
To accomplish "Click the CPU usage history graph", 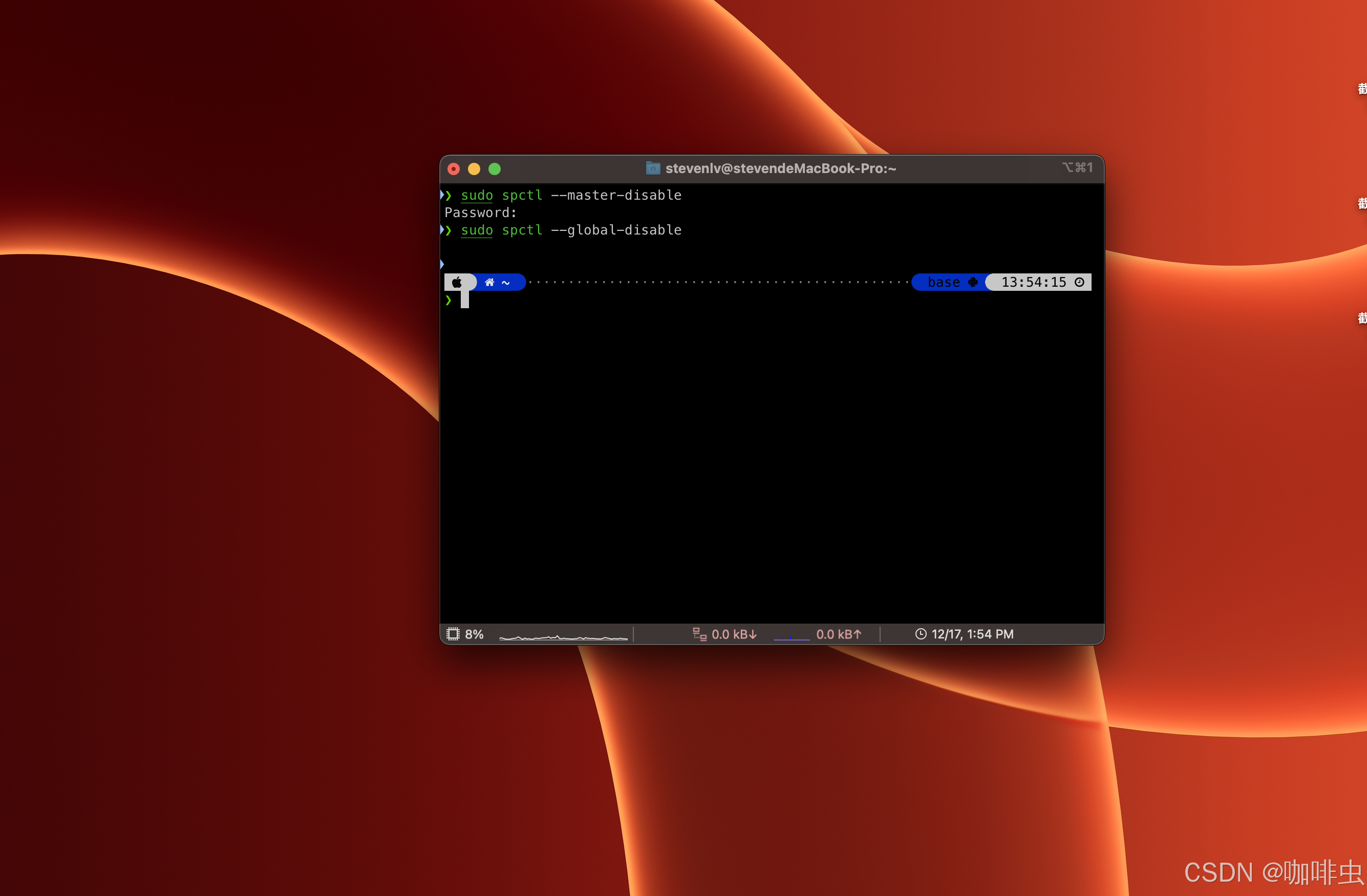I will [563, 636].
